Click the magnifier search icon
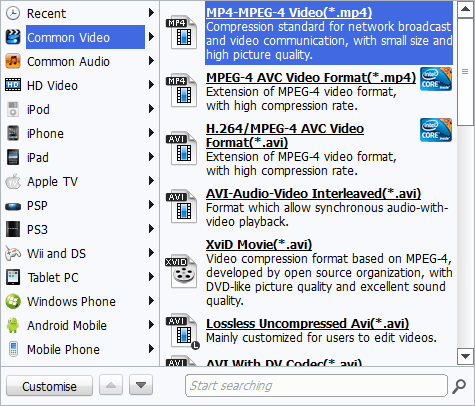475x406 pixels. pyautogui.click(x=459, y=386)
